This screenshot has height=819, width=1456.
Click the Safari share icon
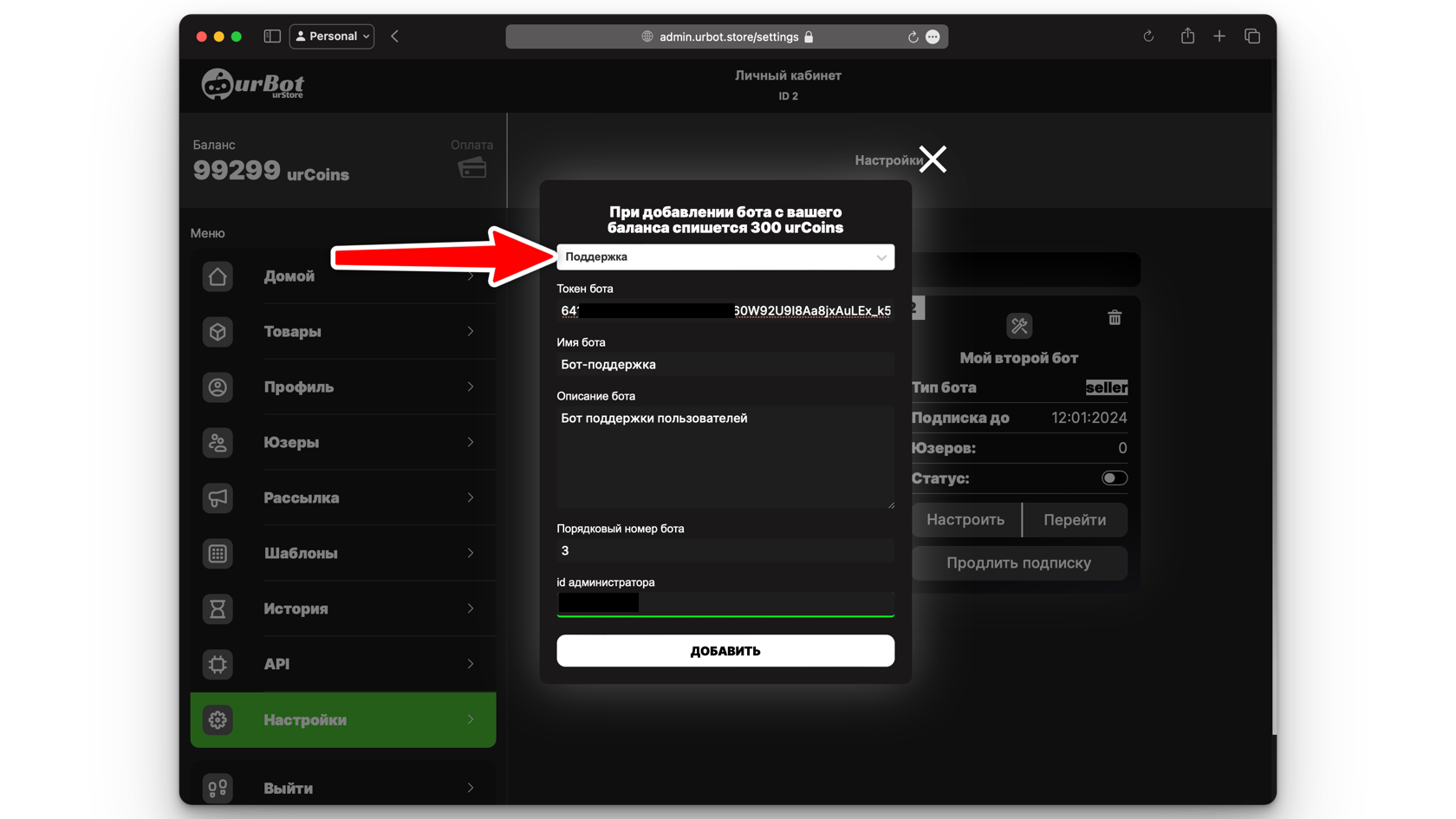[1187, 36]
